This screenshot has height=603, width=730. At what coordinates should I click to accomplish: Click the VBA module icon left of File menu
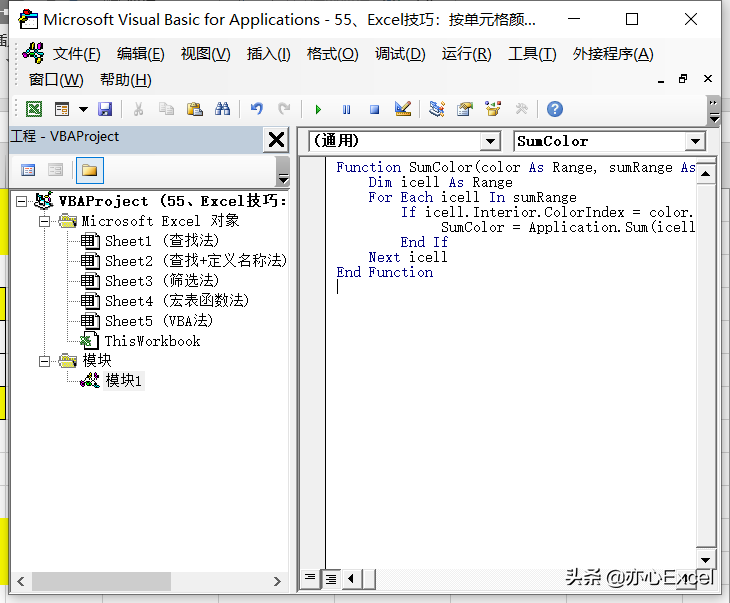(34, 53)
